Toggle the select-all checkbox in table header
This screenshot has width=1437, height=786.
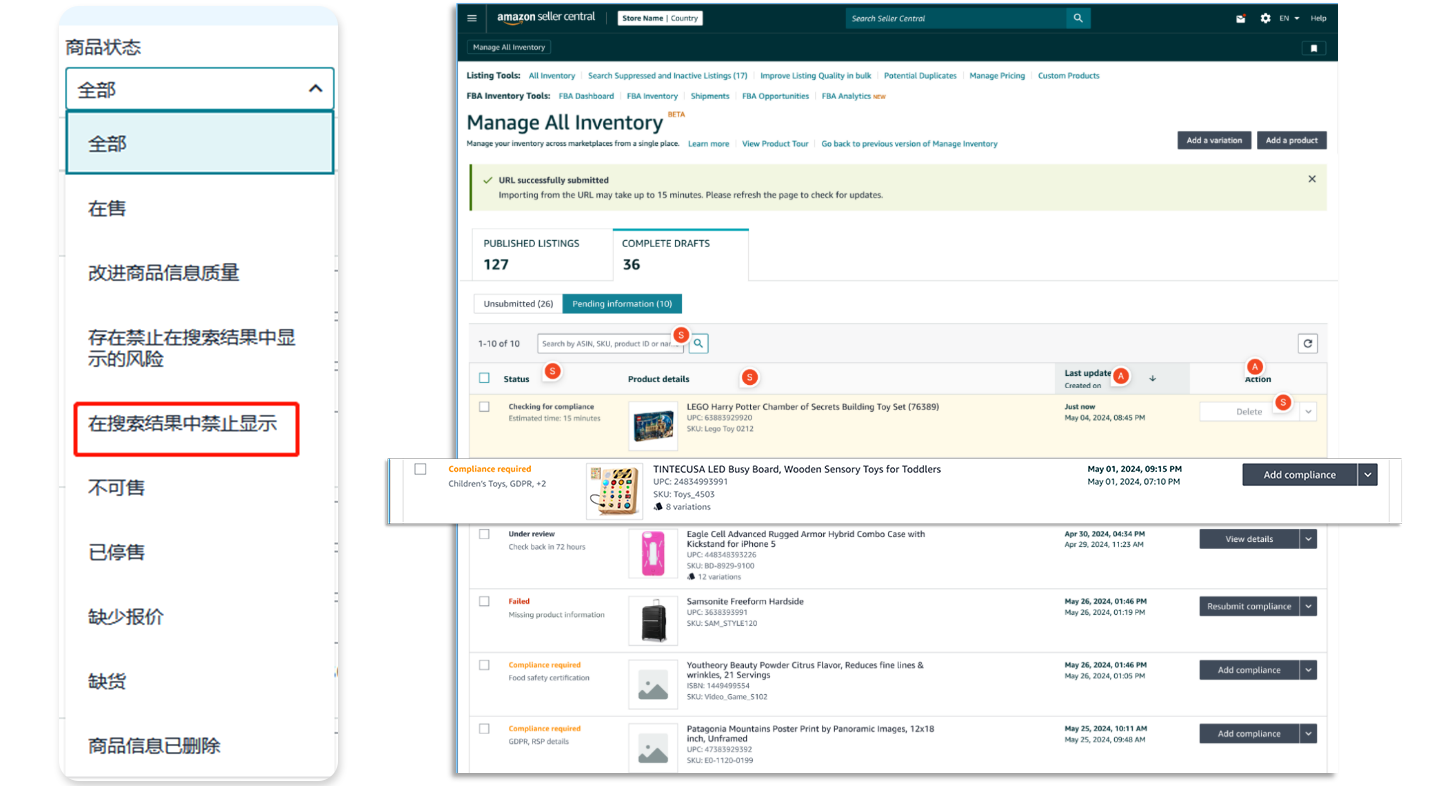(x=484, y=378)
